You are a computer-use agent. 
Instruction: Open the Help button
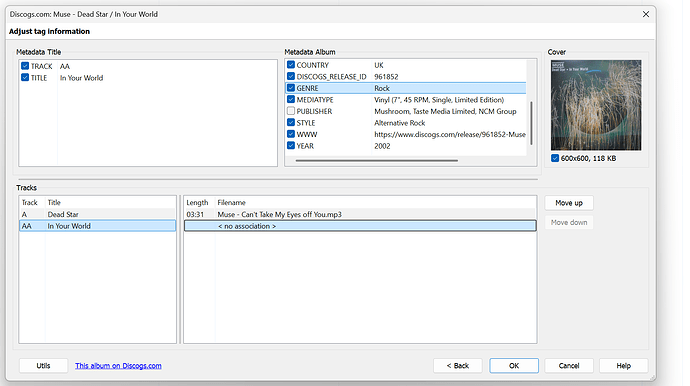(x=624, y=366)
